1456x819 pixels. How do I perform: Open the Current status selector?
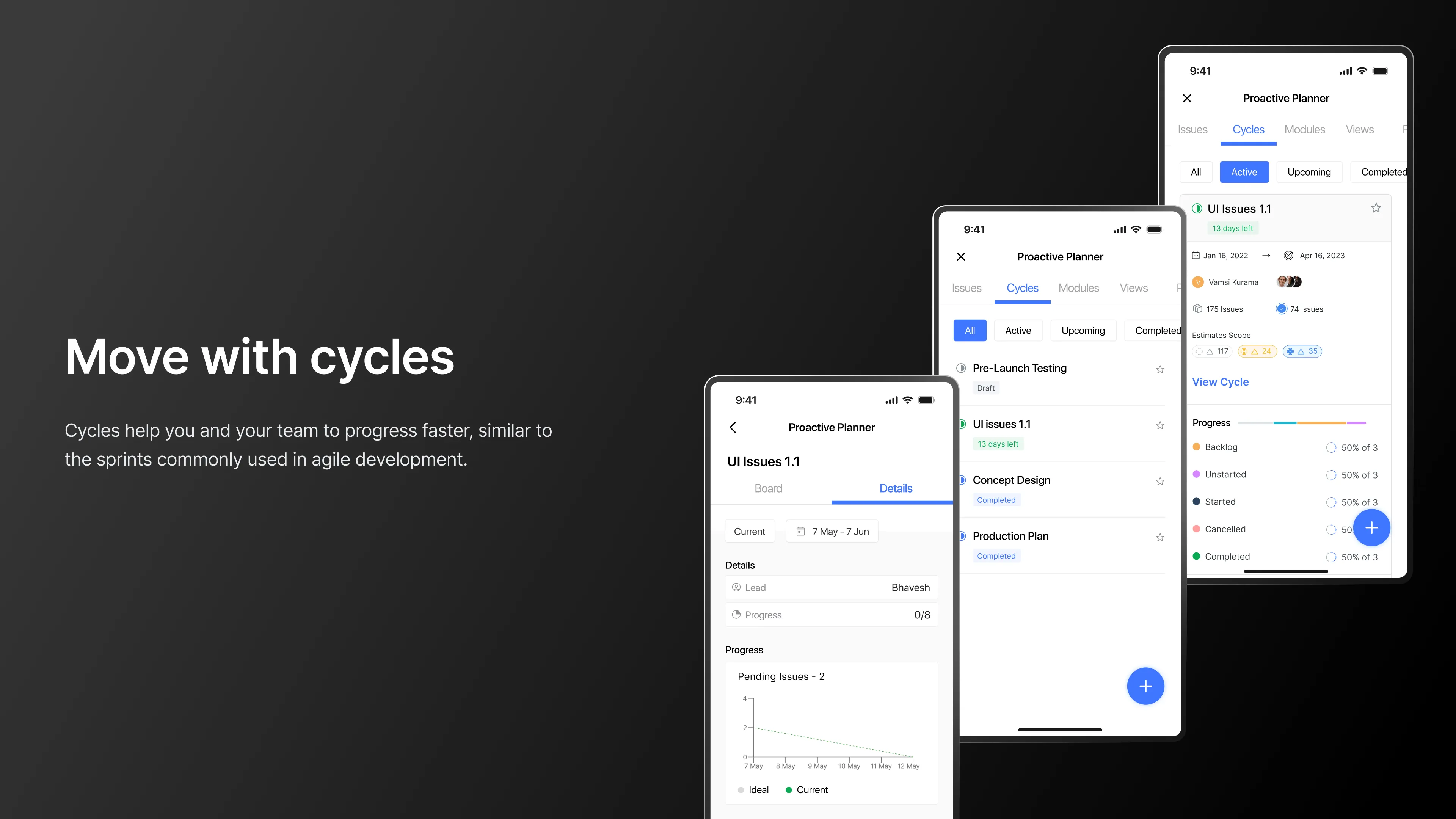(x=750, y=531)
